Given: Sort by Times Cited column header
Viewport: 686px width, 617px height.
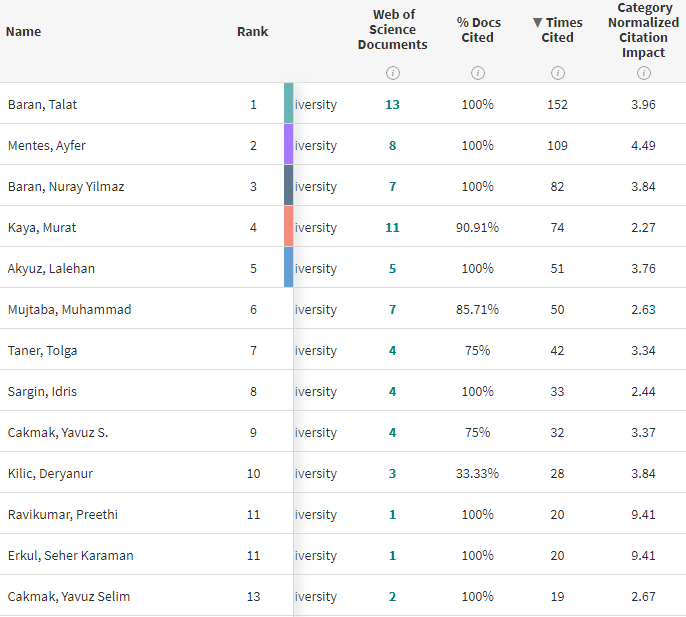Looking at the screenshot, I should click(x=557, y=30).
